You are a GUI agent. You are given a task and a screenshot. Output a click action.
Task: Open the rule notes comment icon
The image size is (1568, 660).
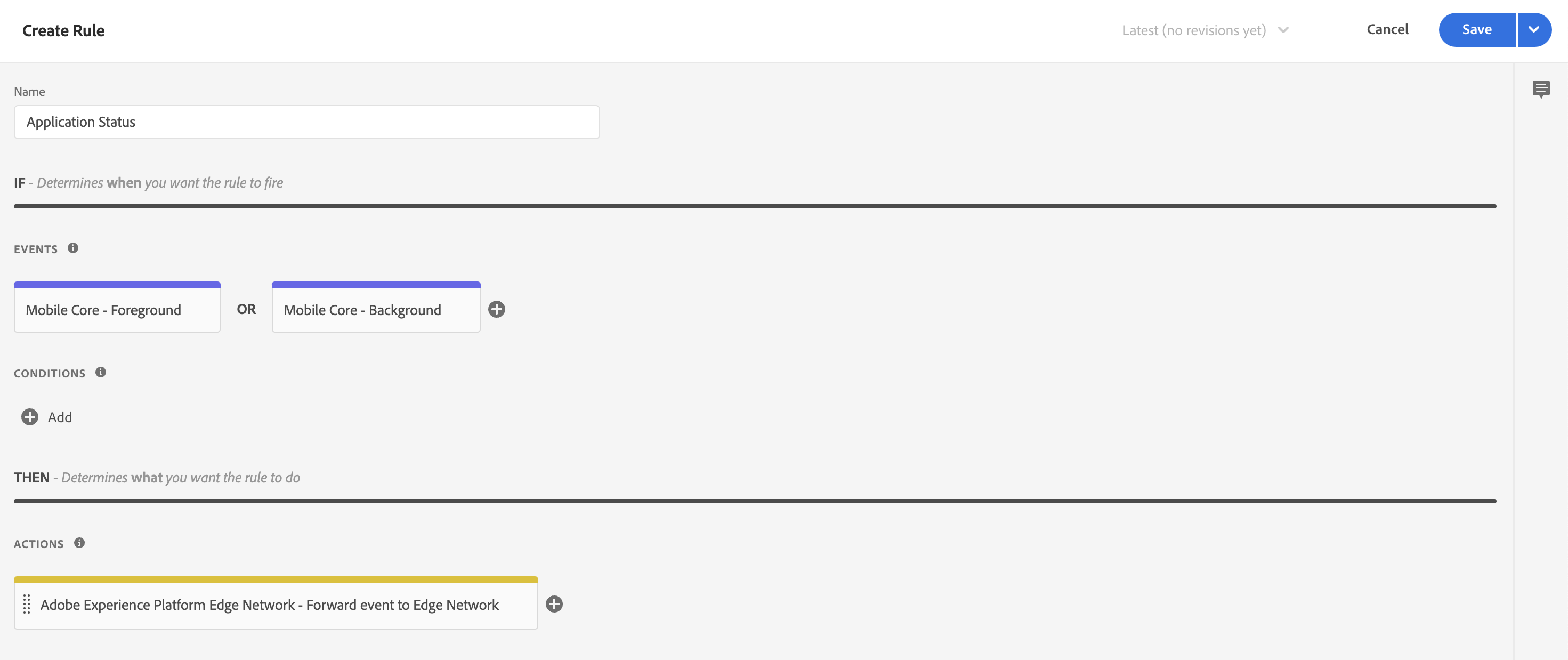[x=1541, y=90]
